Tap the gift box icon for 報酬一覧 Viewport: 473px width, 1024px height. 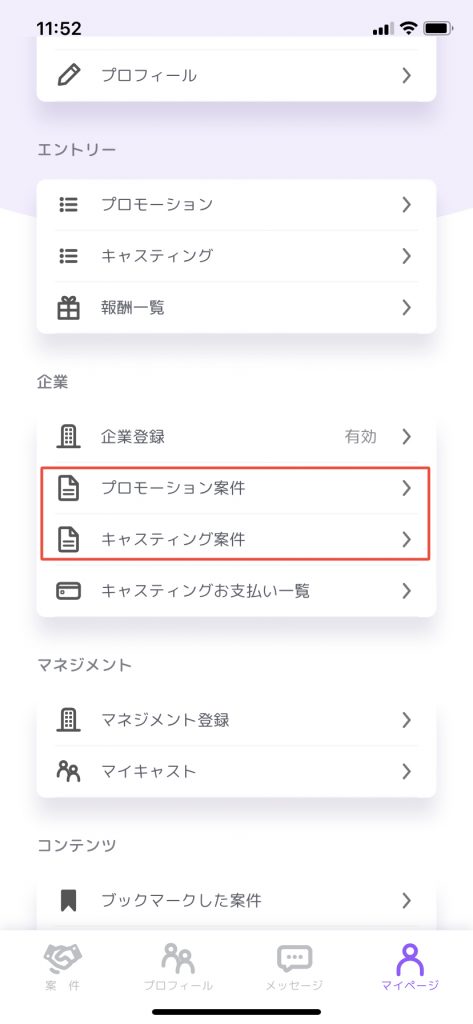68,308
